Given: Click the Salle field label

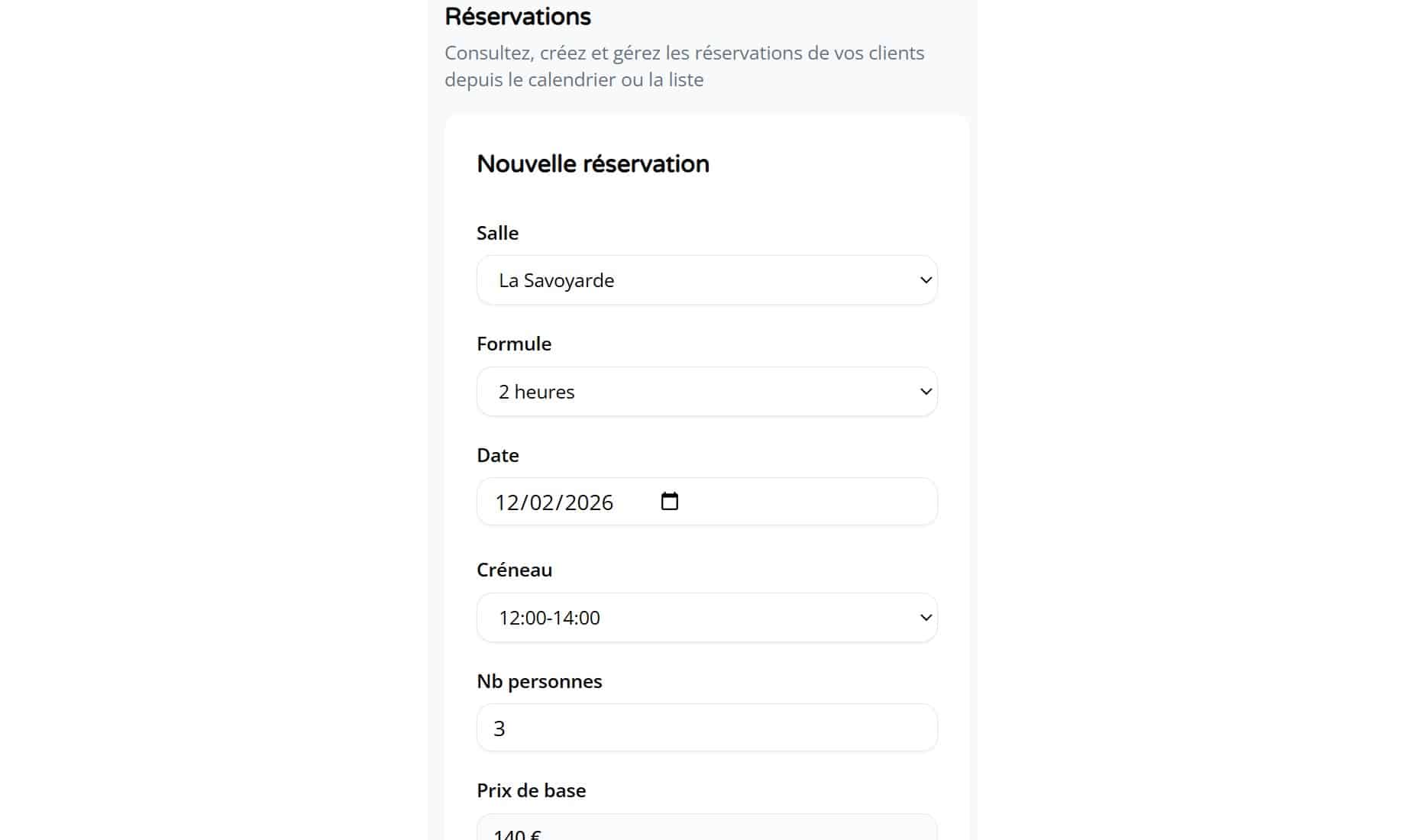Looking at the screenshot, I should pos(496,233).
